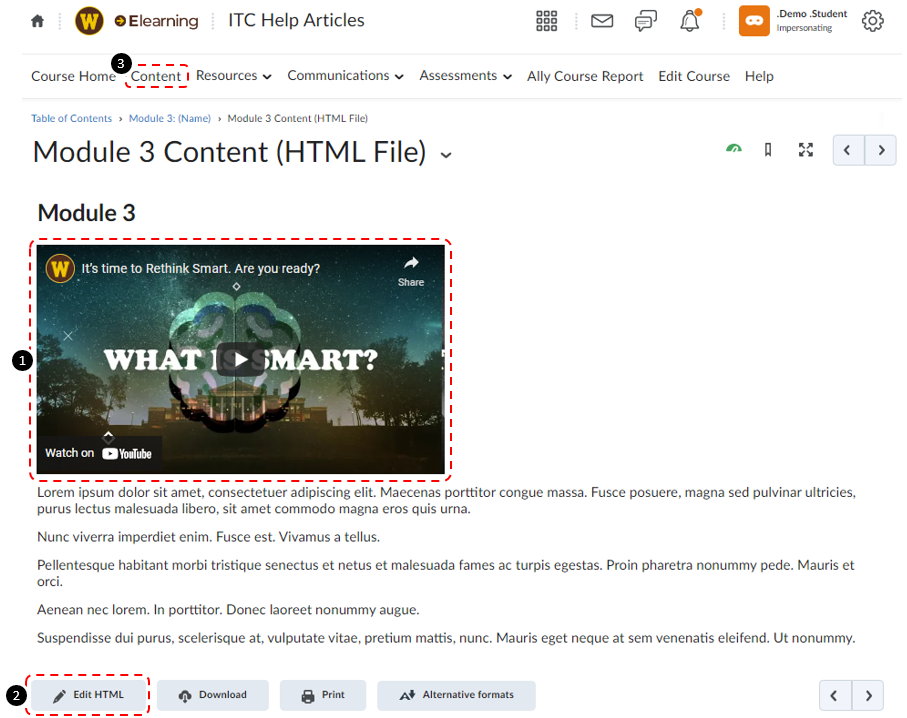907x718 pixels.
Task: Open the subscription alerts chat icon
Action: click(x=645, y=20)
